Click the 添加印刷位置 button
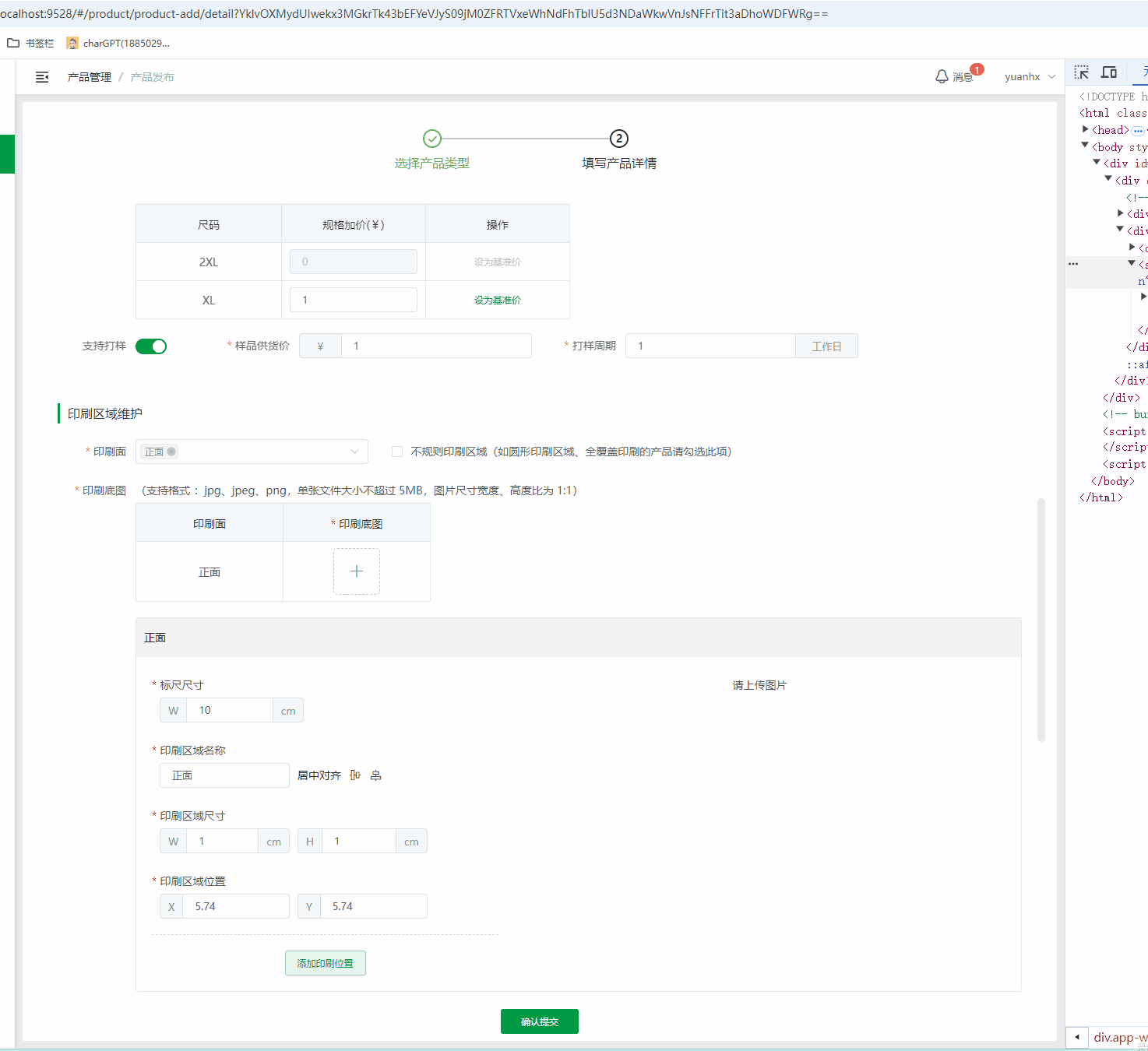 pos(326,963)
